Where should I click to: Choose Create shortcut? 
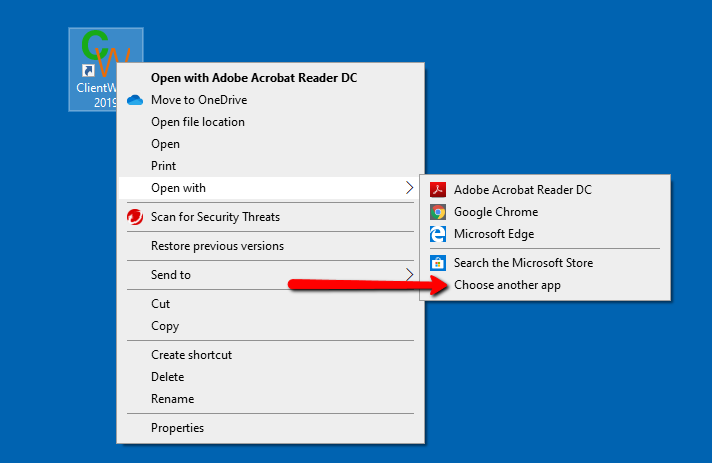pos(271,355)
